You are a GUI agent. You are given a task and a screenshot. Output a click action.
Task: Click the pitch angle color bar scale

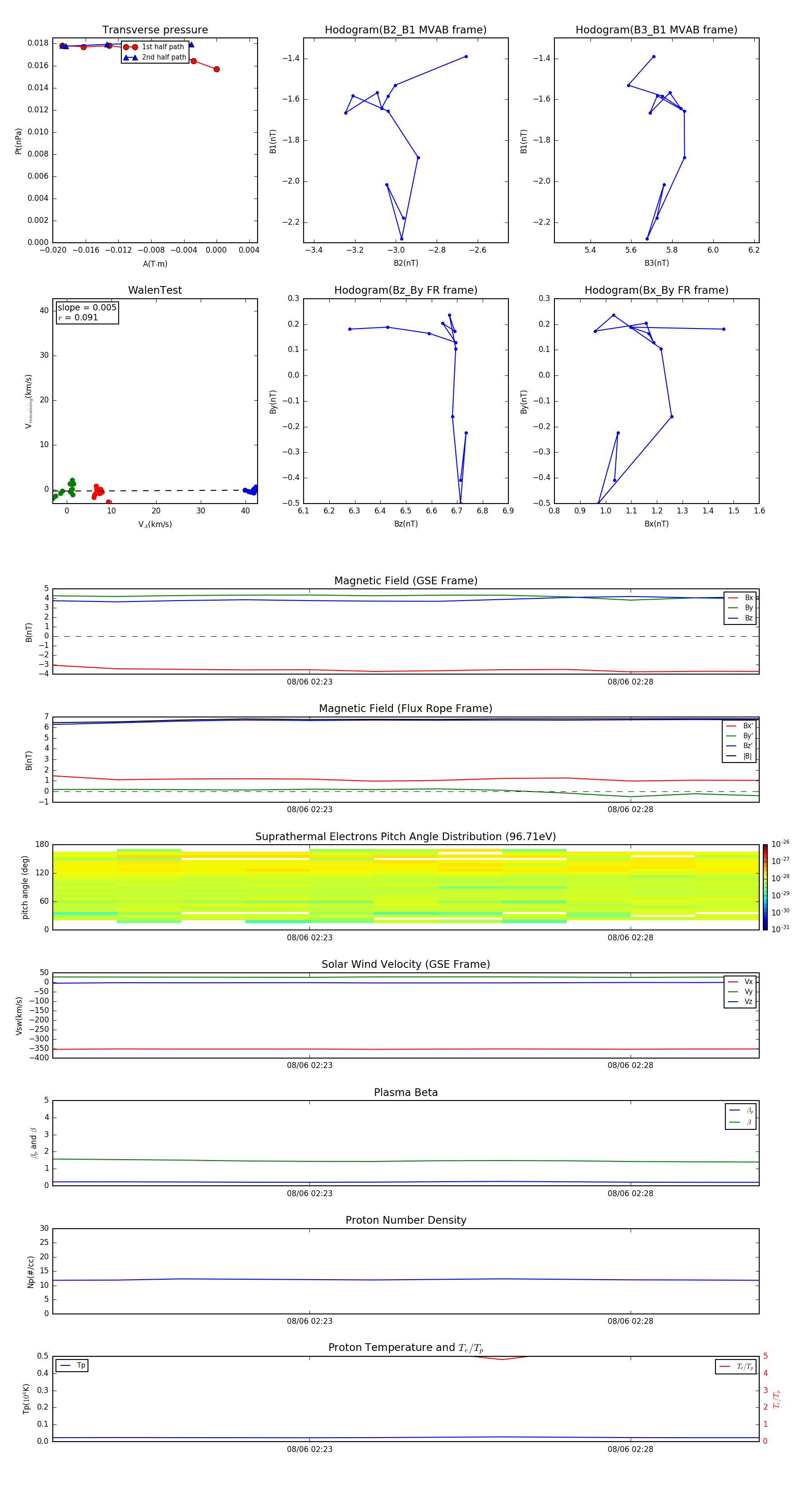[765, 887]
